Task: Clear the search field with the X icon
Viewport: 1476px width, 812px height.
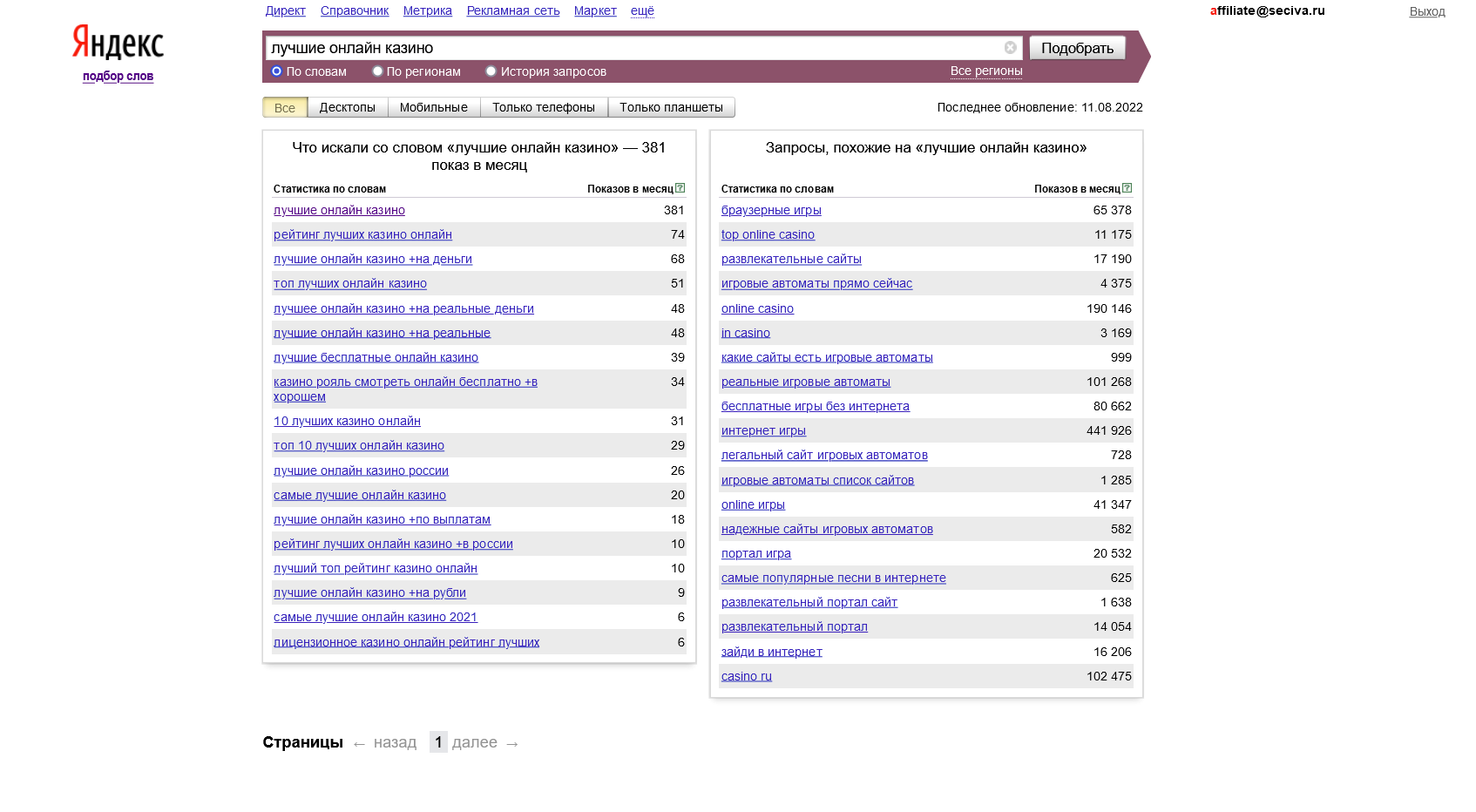Action: [1010, 48]
